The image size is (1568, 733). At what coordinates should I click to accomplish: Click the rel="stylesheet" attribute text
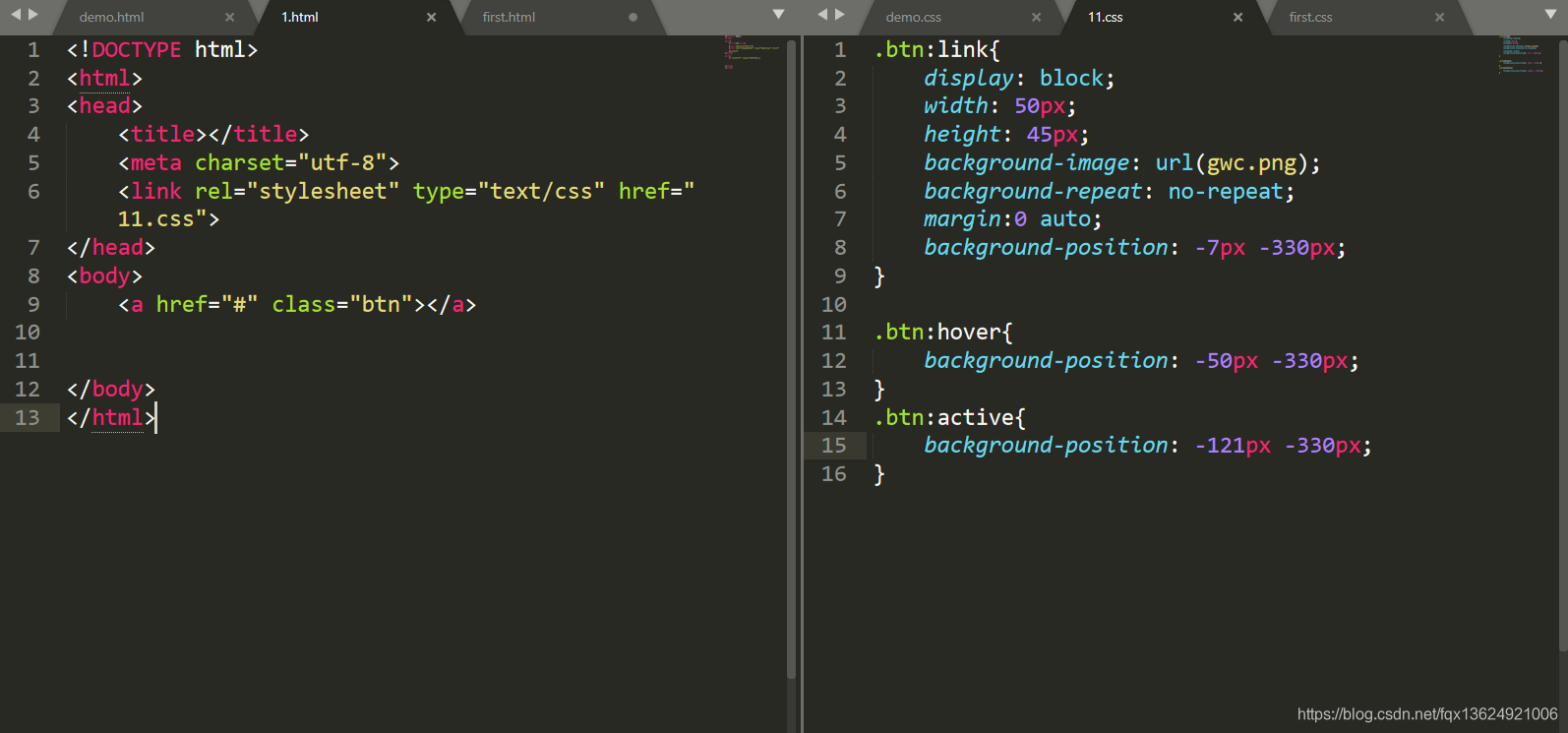click(297, 191)
